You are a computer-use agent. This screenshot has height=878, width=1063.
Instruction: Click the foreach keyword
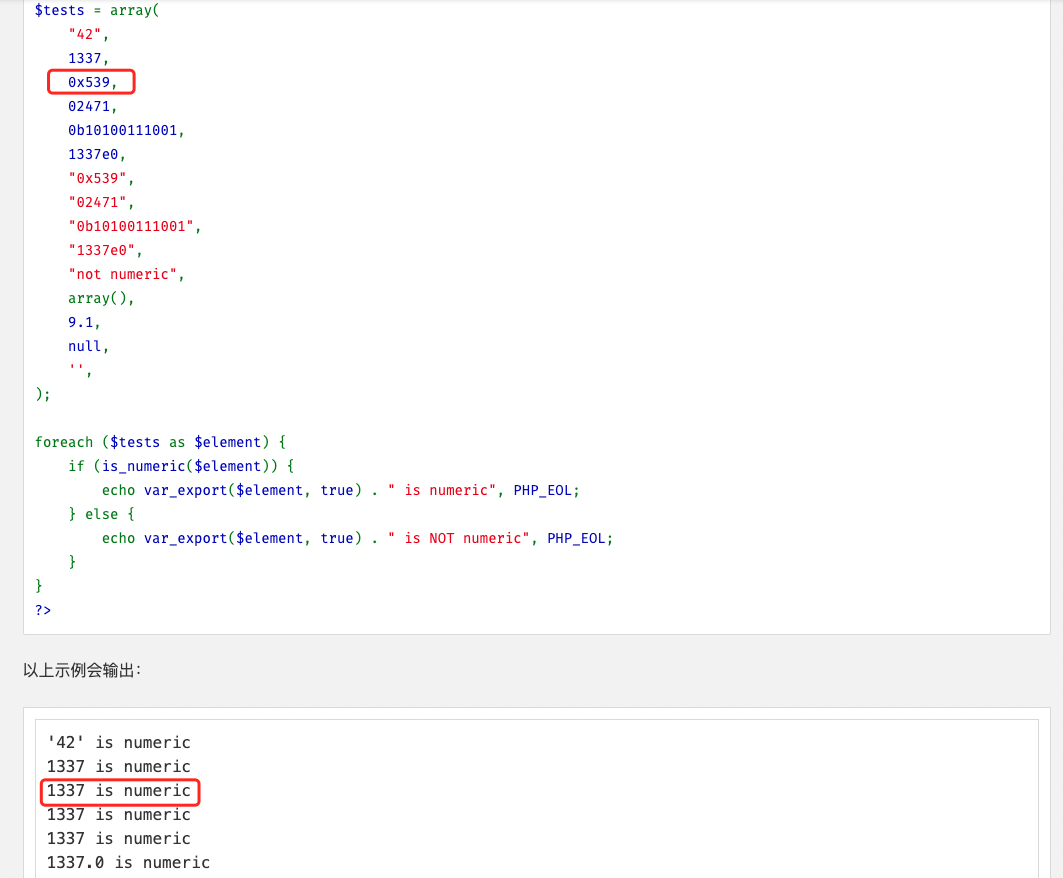tap(64, 442)
